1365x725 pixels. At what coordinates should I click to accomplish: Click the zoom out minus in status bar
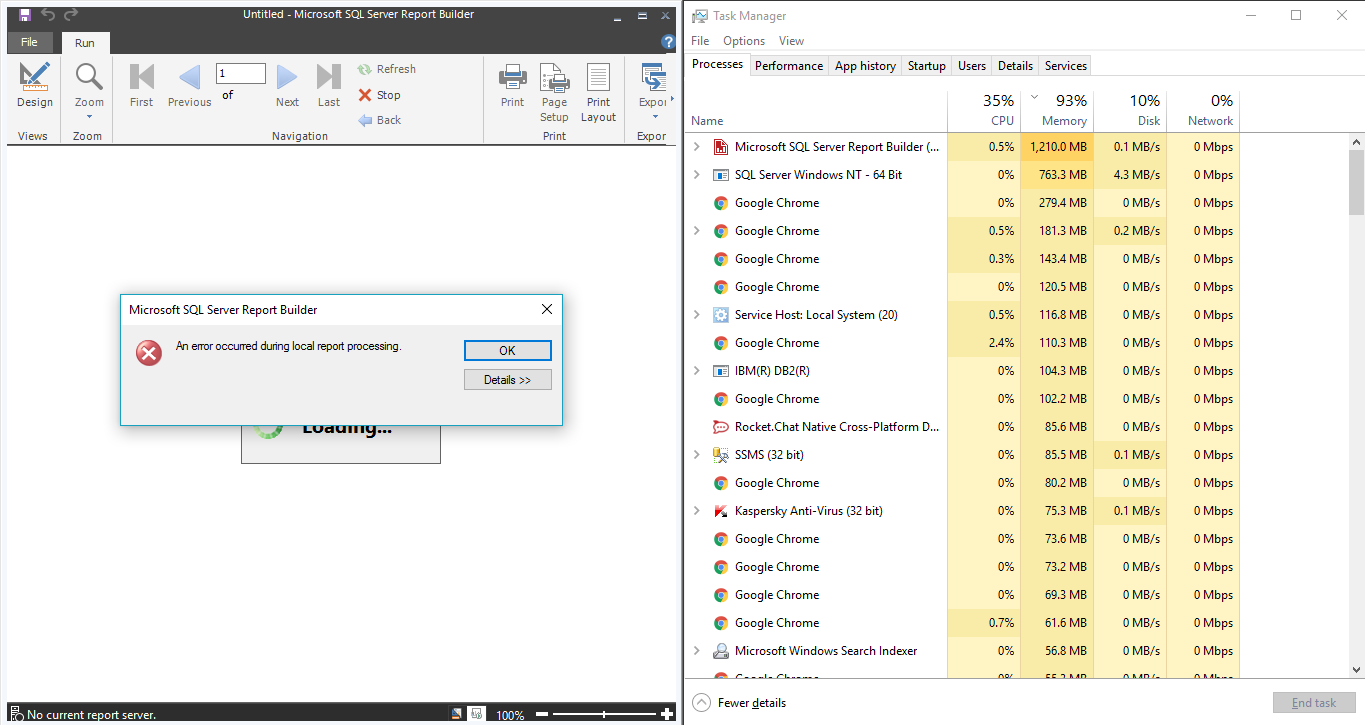[x=542, y=715]
